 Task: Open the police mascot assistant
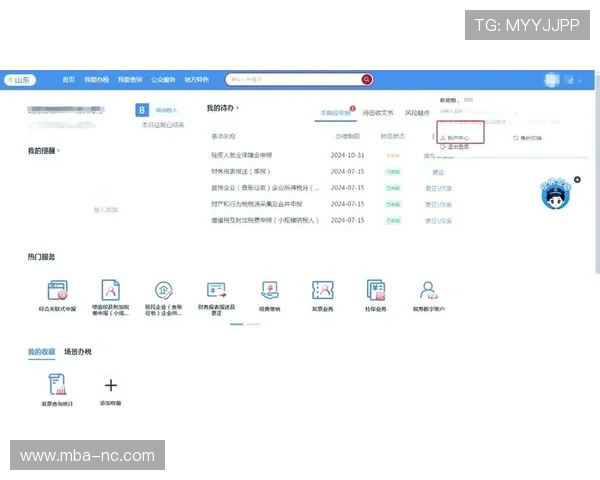point(556,194)
